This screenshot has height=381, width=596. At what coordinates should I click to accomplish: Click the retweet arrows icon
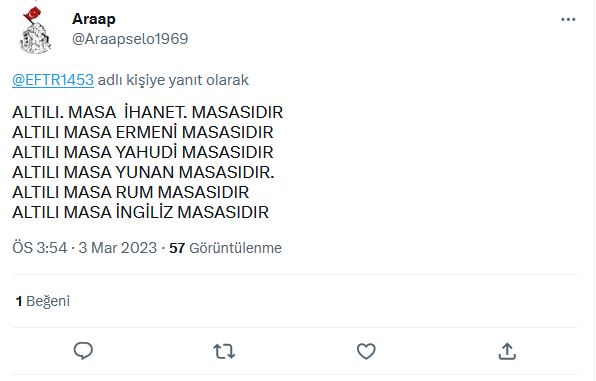coord(224,351)
